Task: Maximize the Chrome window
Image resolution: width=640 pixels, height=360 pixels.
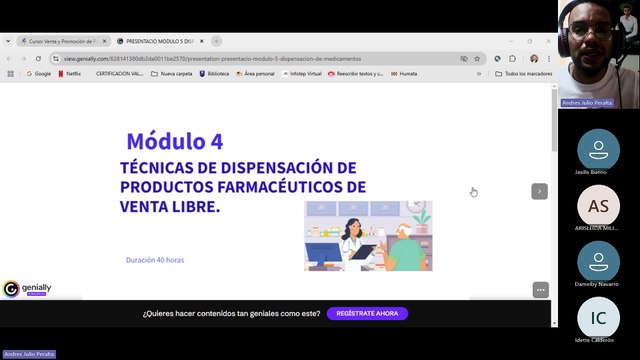Action: 530,41
